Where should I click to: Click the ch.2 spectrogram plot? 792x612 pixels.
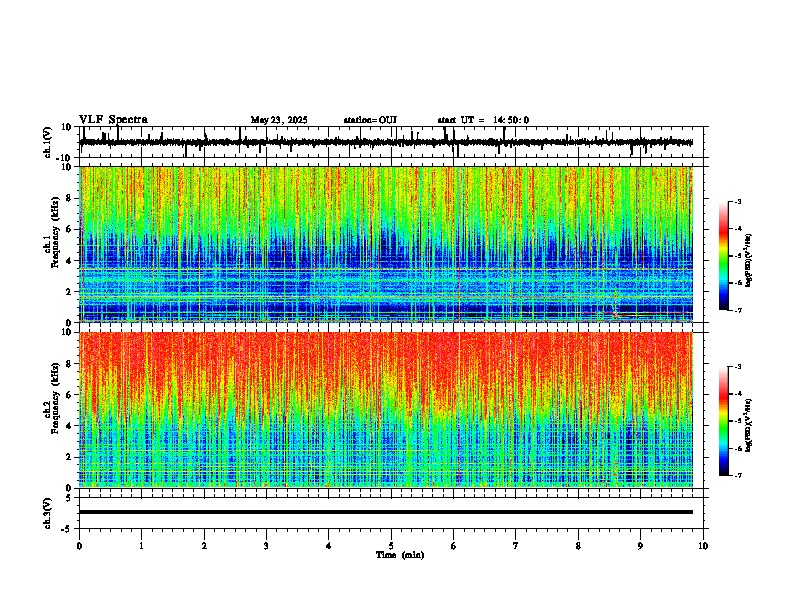coord(386,410)
